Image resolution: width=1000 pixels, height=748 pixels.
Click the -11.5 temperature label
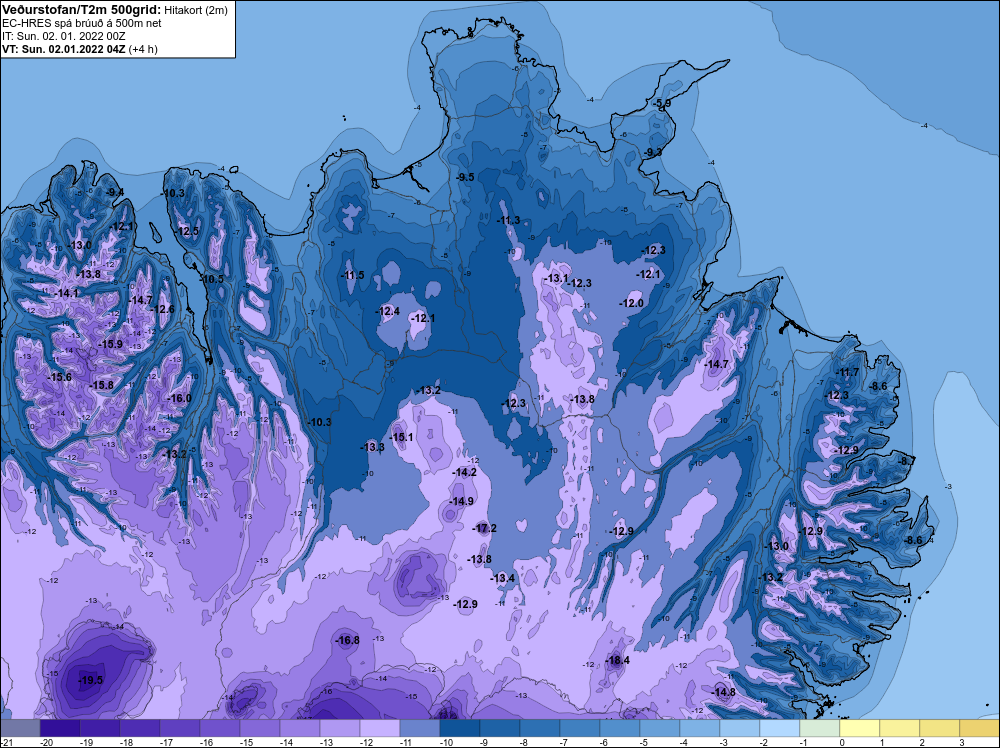(x=351, y=275)
